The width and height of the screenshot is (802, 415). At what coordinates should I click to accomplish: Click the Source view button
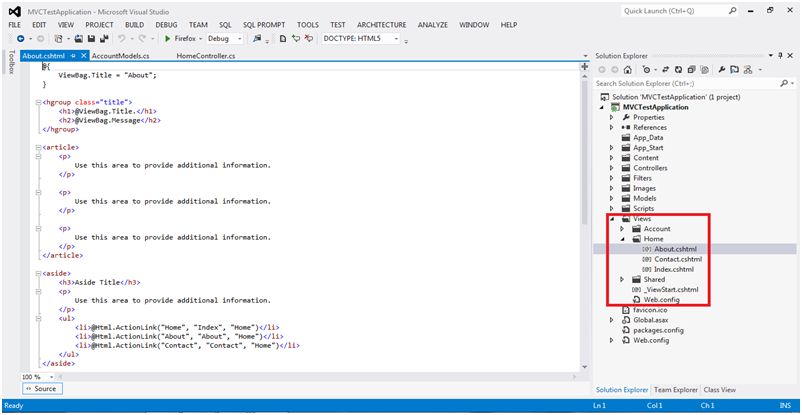tap(41, 389)
